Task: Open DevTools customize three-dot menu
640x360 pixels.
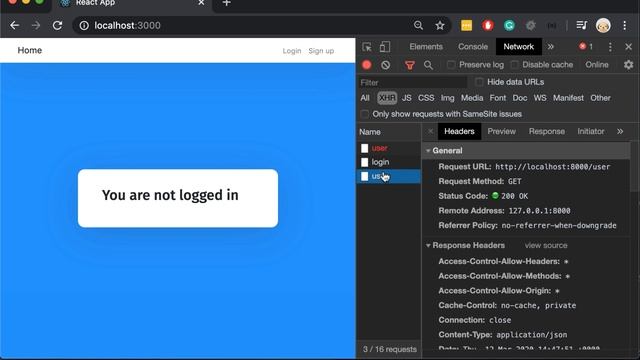Action: (x=610, y=47)
